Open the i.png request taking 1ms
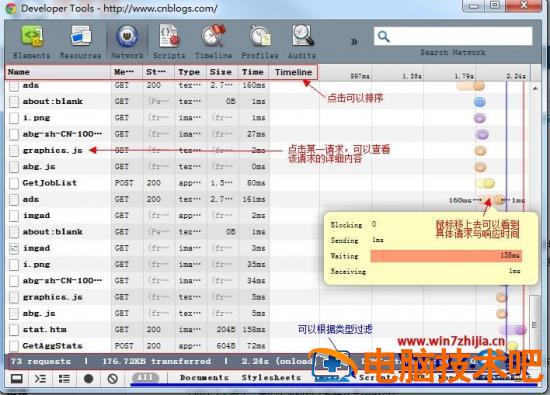 [x=36, y=118]
